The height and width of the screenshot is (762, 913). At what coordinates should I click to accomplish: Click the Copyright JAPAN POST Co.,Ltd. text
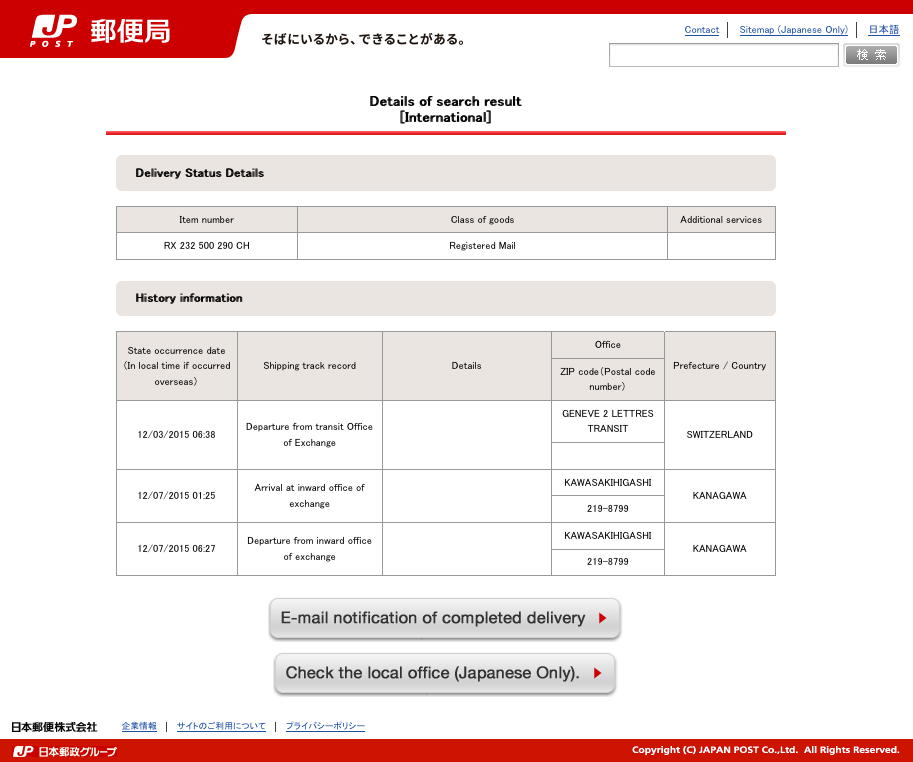[766, 750]
